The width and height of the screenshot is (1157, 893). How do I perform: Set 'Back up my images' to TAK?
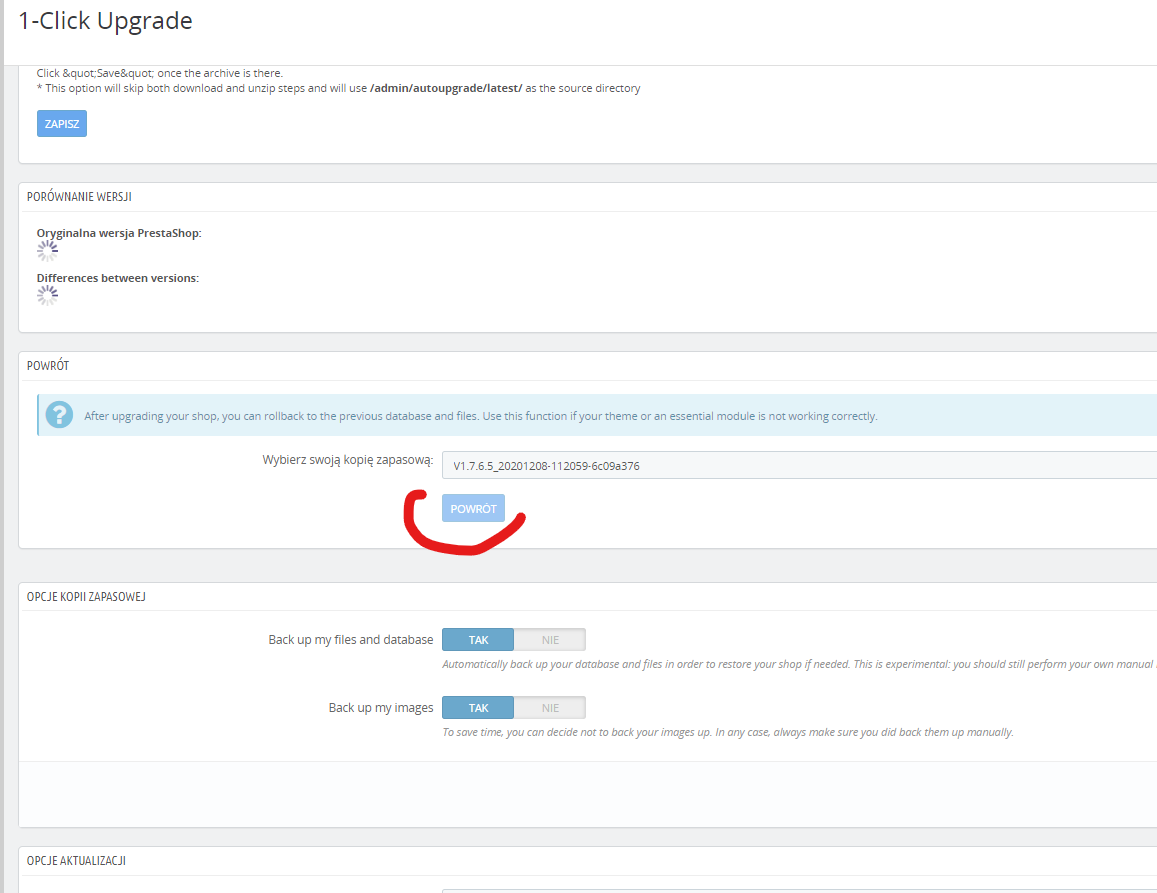click(x=478, y=708)
